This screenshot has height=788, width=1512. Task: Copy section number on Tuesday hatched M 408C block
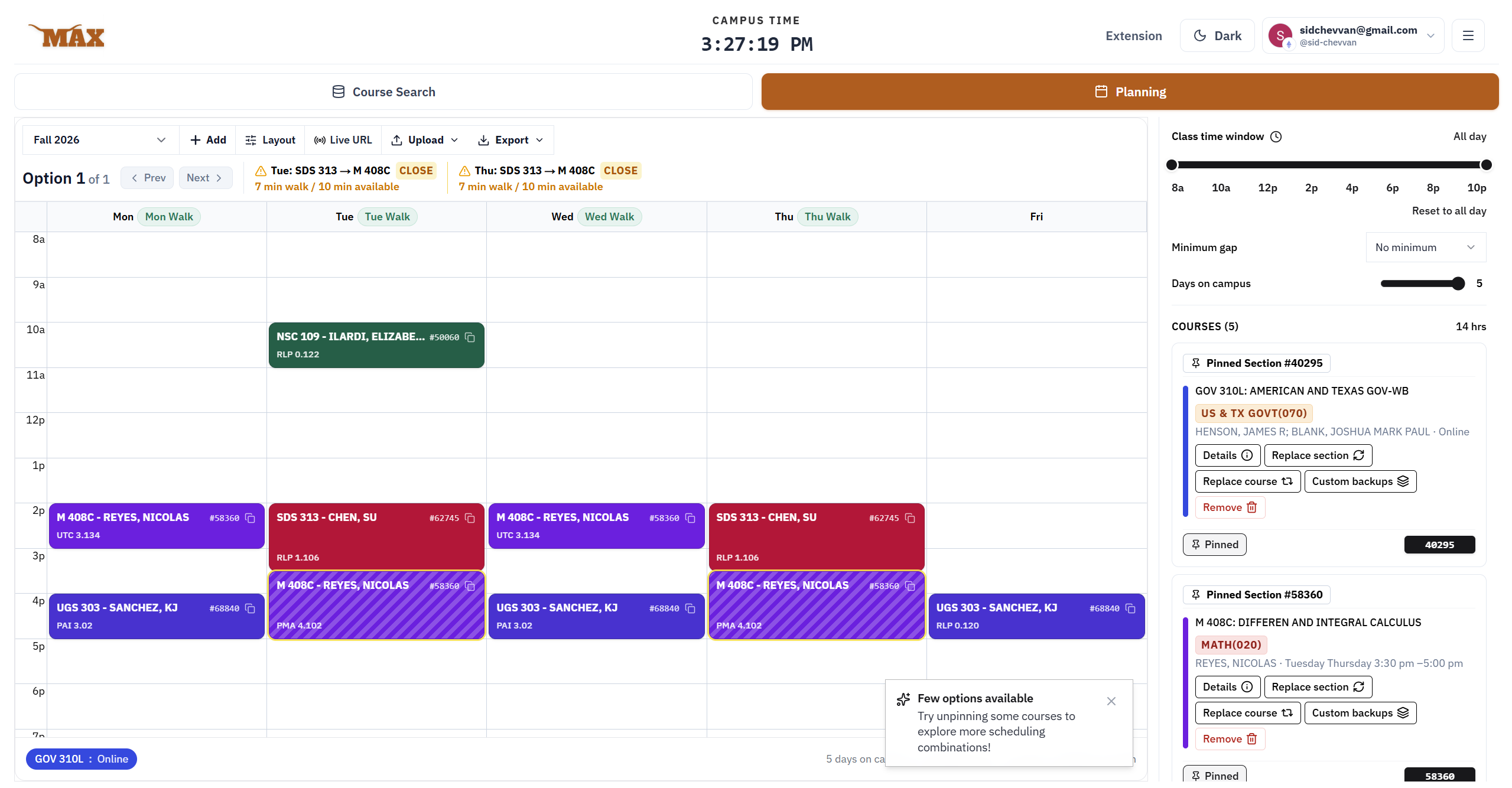[470, 586]
